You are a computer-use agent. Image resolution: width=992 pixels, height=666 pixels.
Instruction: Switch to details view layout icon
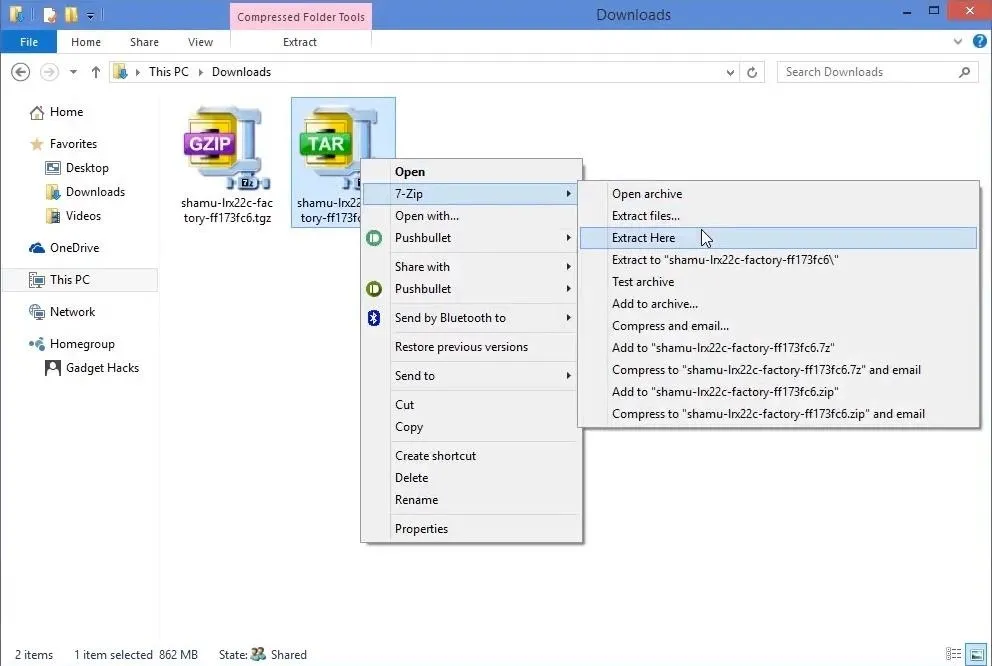[x=953, y=654]
